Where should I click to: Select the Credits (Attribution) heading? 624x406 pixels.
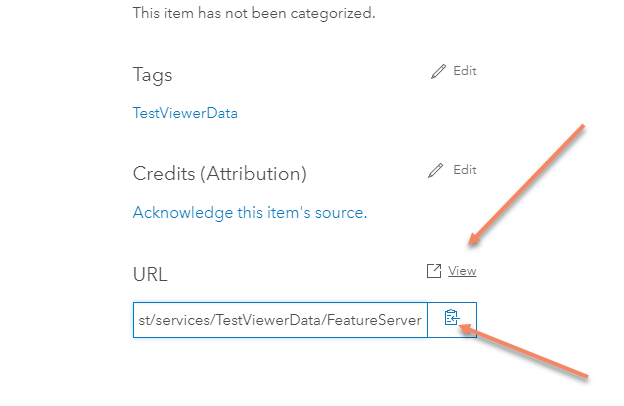coord(220,174)
